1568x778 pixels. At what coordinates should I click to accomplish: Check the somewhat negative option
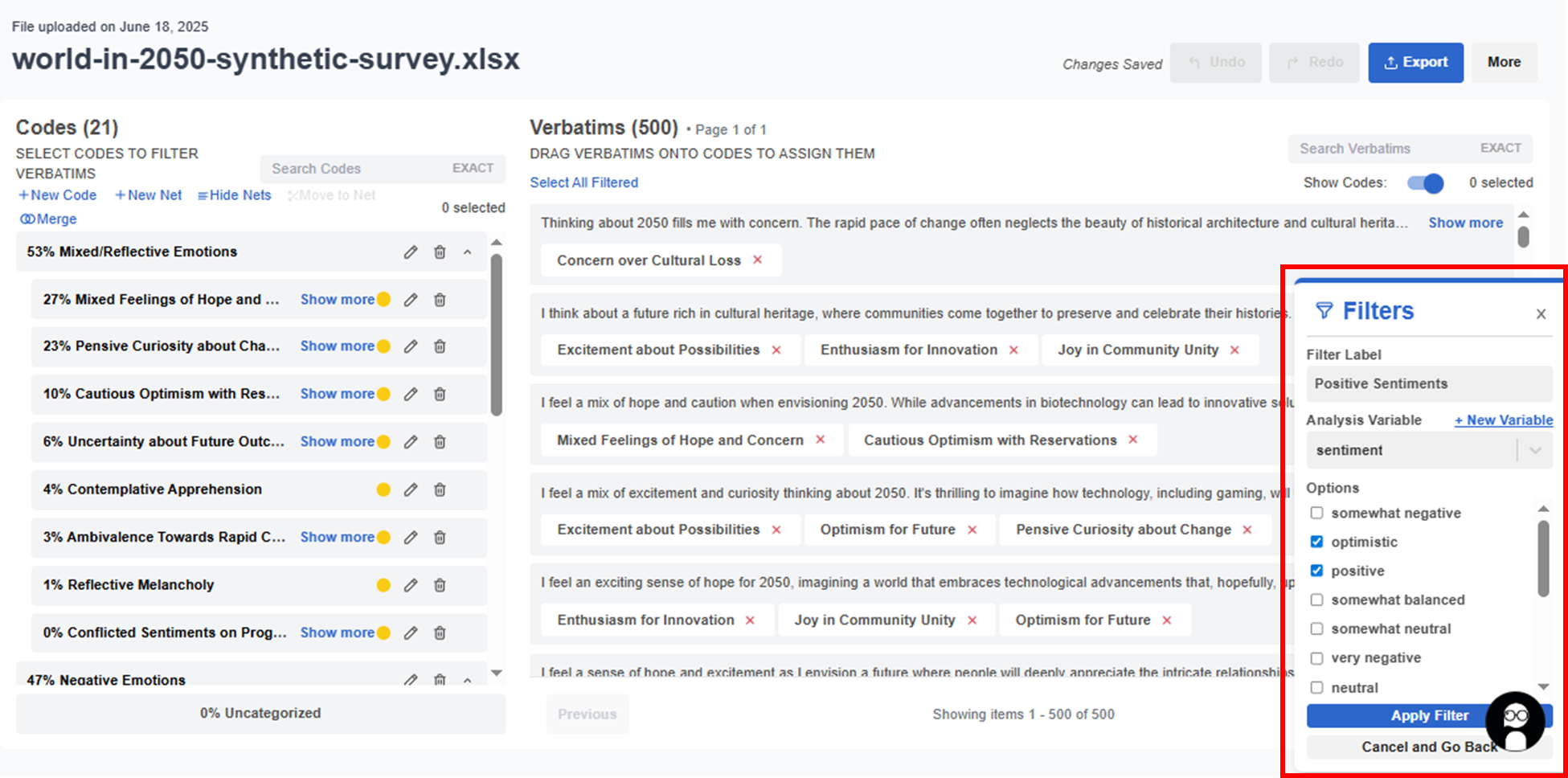(1316, 513)
